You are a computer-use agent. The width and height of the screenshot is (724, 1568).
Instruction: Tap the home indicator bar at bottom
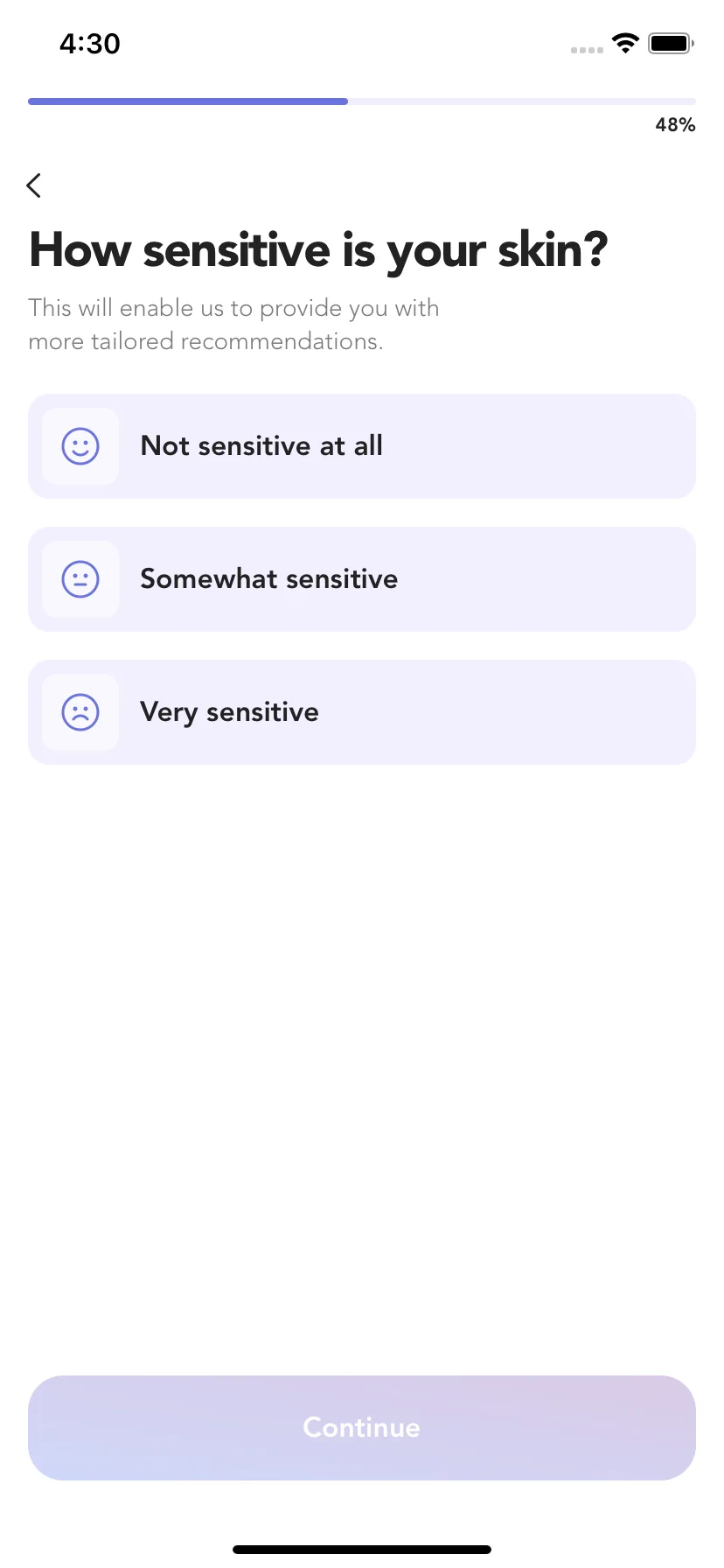(x=362, y=1550)
